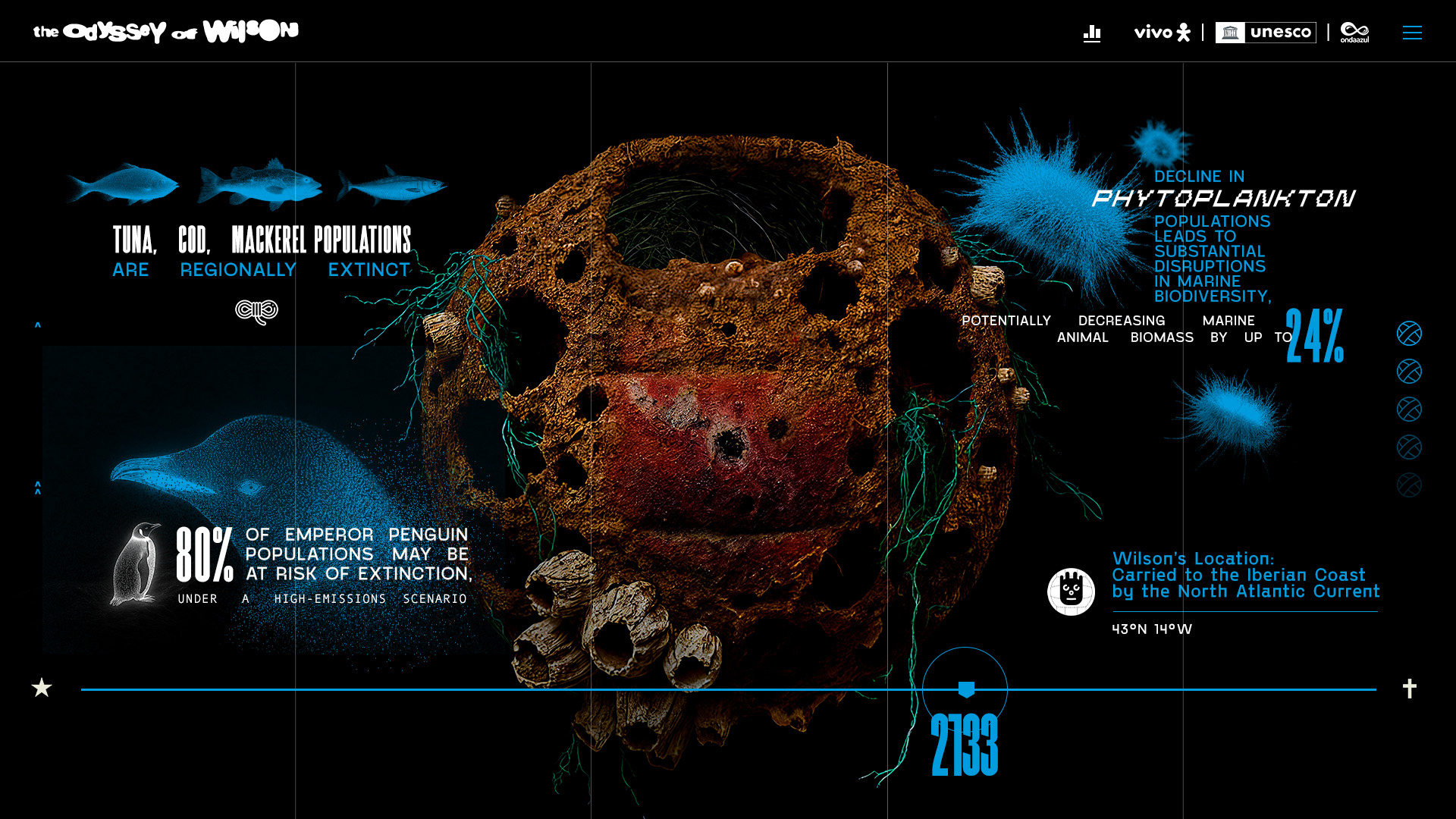Jump to the dimmed fifth volleyball indicator
Image resolution: width=1456 pixels, height=819 pixels.
[1409, 485]
